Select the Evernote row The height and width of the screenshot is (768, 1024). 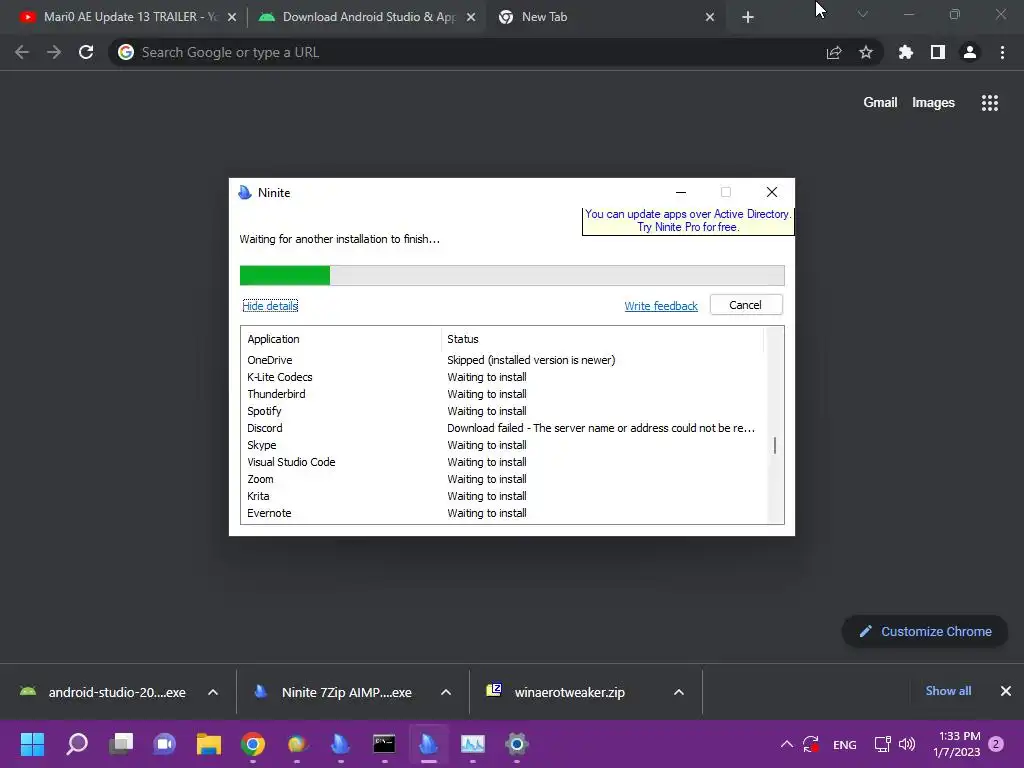(502, 513)
